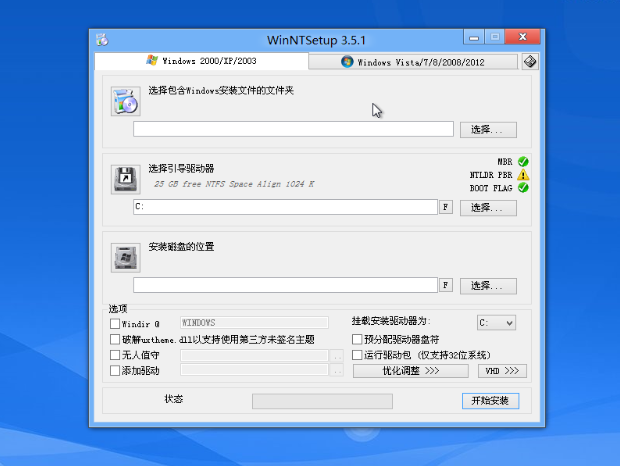
Task: Click the Windows installation source CD icon
Action: tap(125, 102)
